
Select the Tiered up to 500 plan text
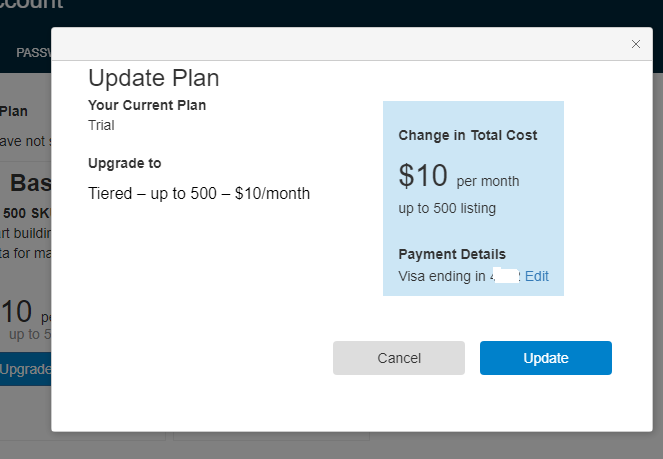[199, 193]
